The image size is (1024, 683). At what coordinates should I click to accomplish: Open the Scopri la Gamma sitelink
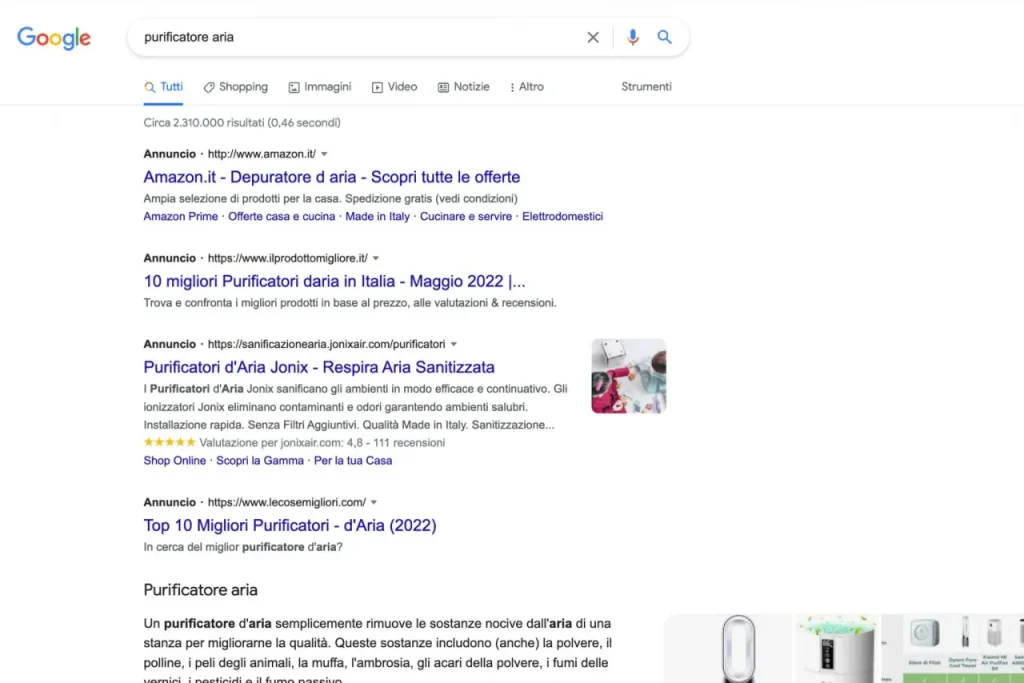260,460
